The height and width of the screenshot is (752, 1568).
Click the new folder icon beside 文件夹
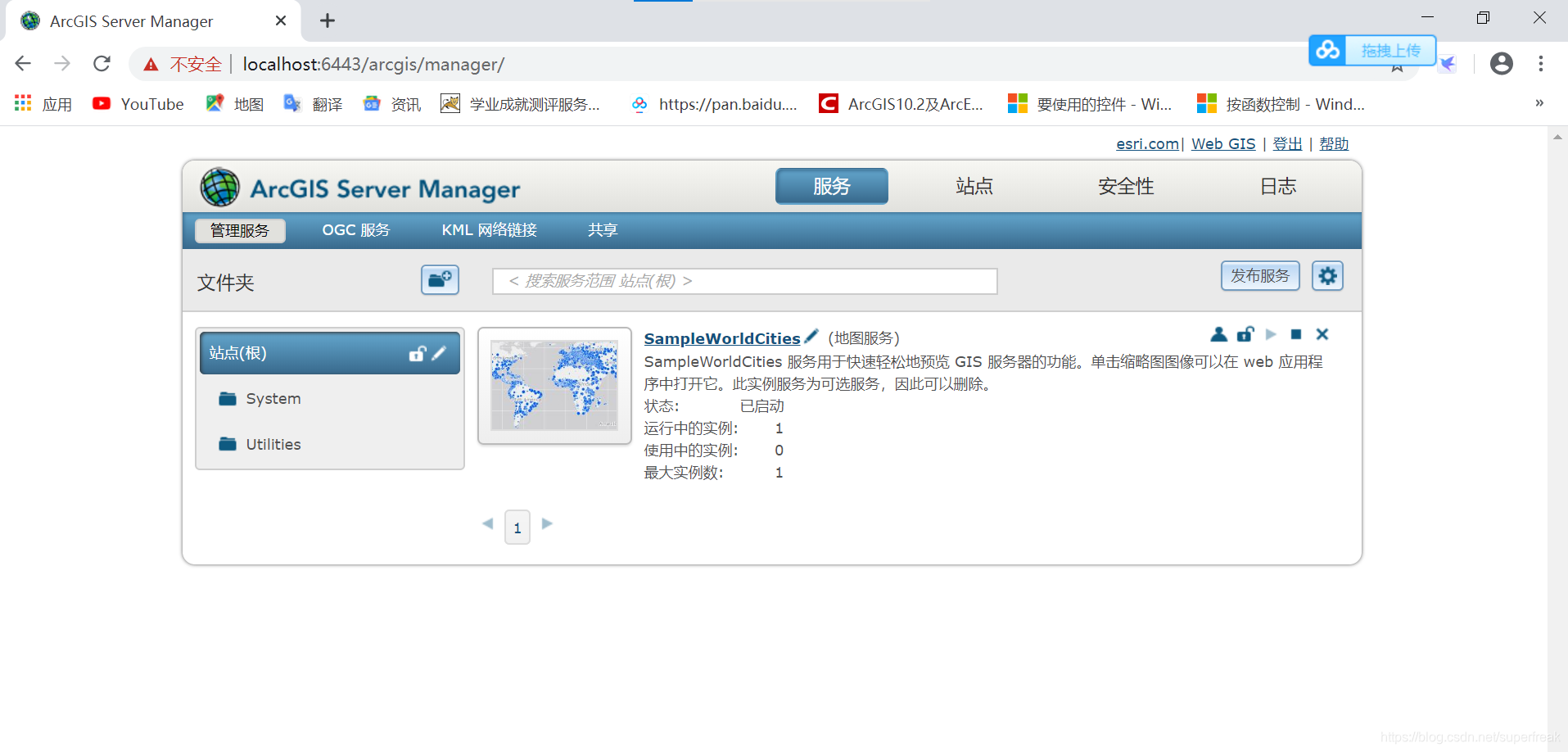click(440, 279)
